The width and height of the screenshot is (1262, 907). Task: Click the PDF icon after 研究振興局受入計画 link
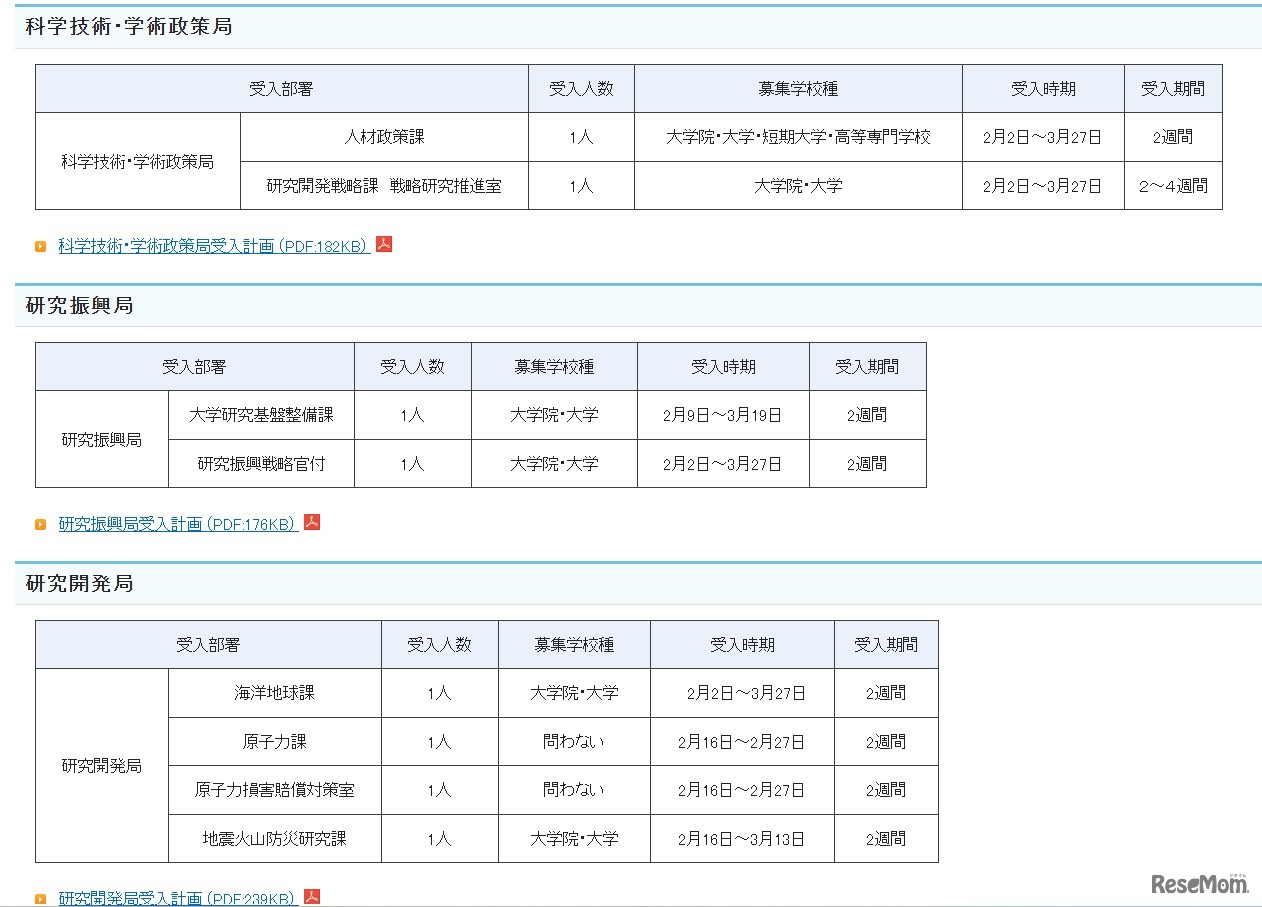[311, 522]
